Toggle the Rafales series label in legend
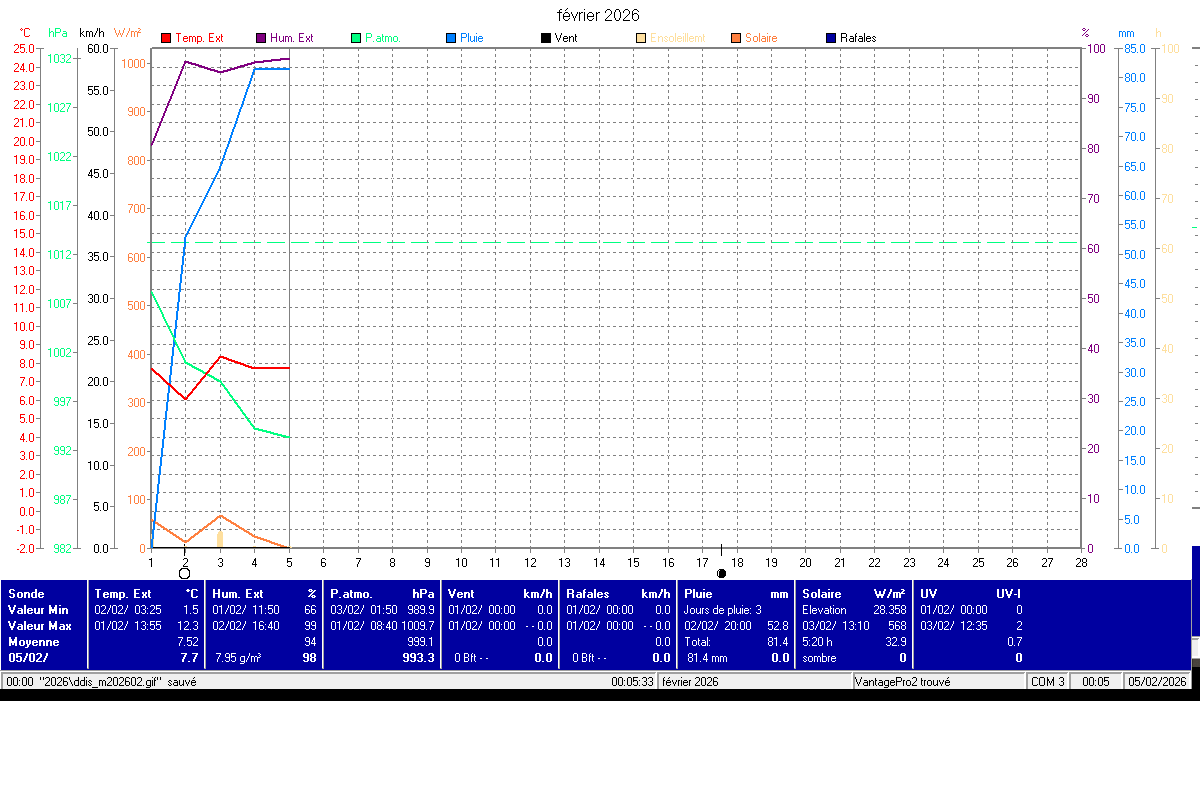Image resolution: width=1200 pixels, height=787 pixels. (x=858, y=38)
